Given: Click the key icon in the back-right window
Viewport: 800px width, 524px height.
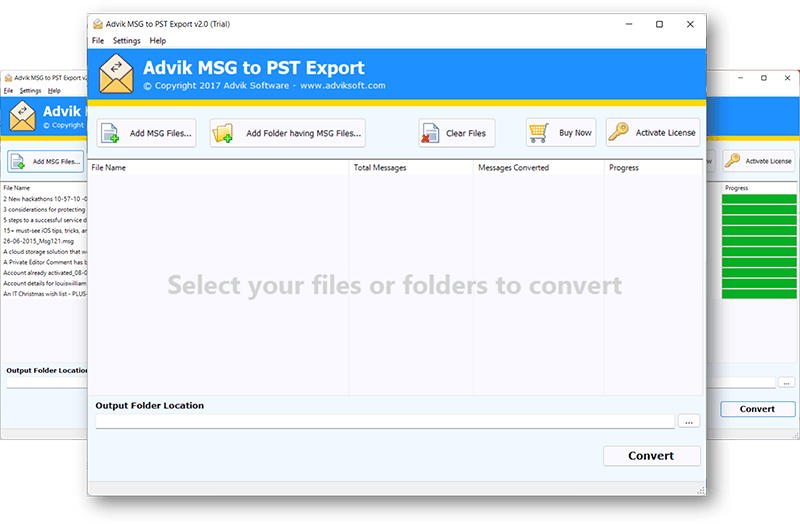Looking at the screenshot, I should click(x=732, y=160).
